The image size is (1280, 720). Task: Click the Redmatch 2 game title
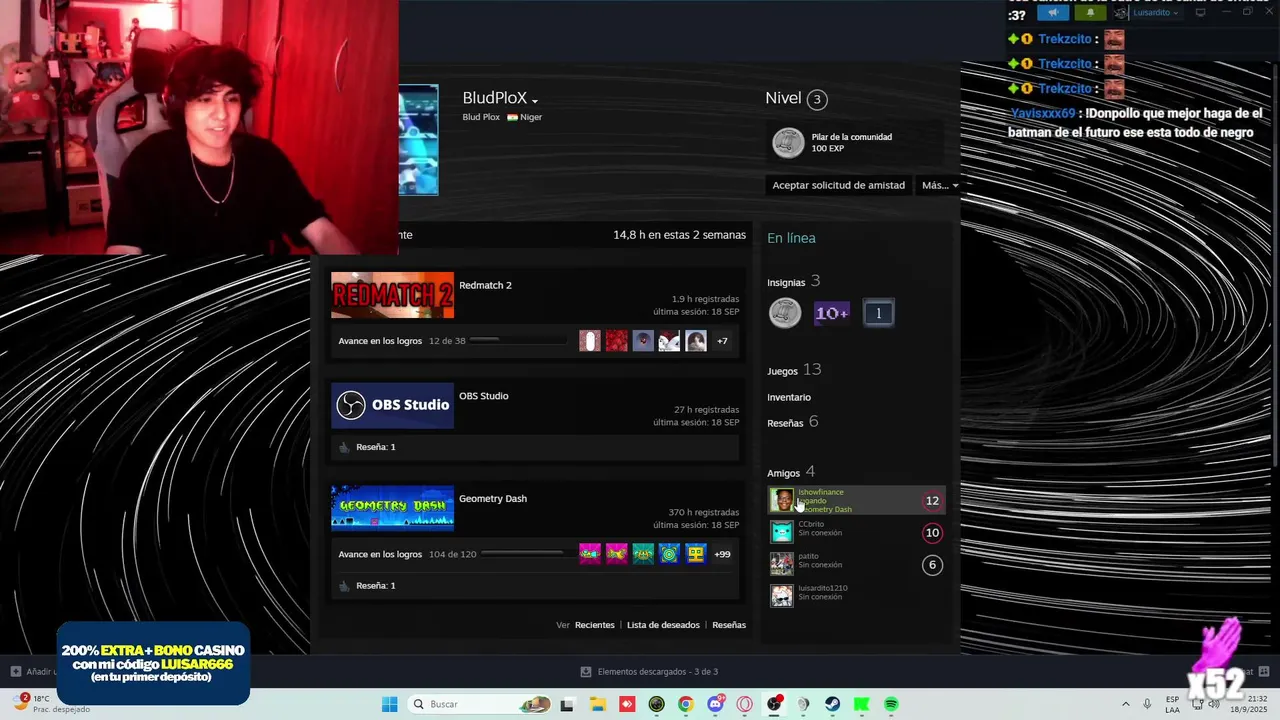(485, 285)
